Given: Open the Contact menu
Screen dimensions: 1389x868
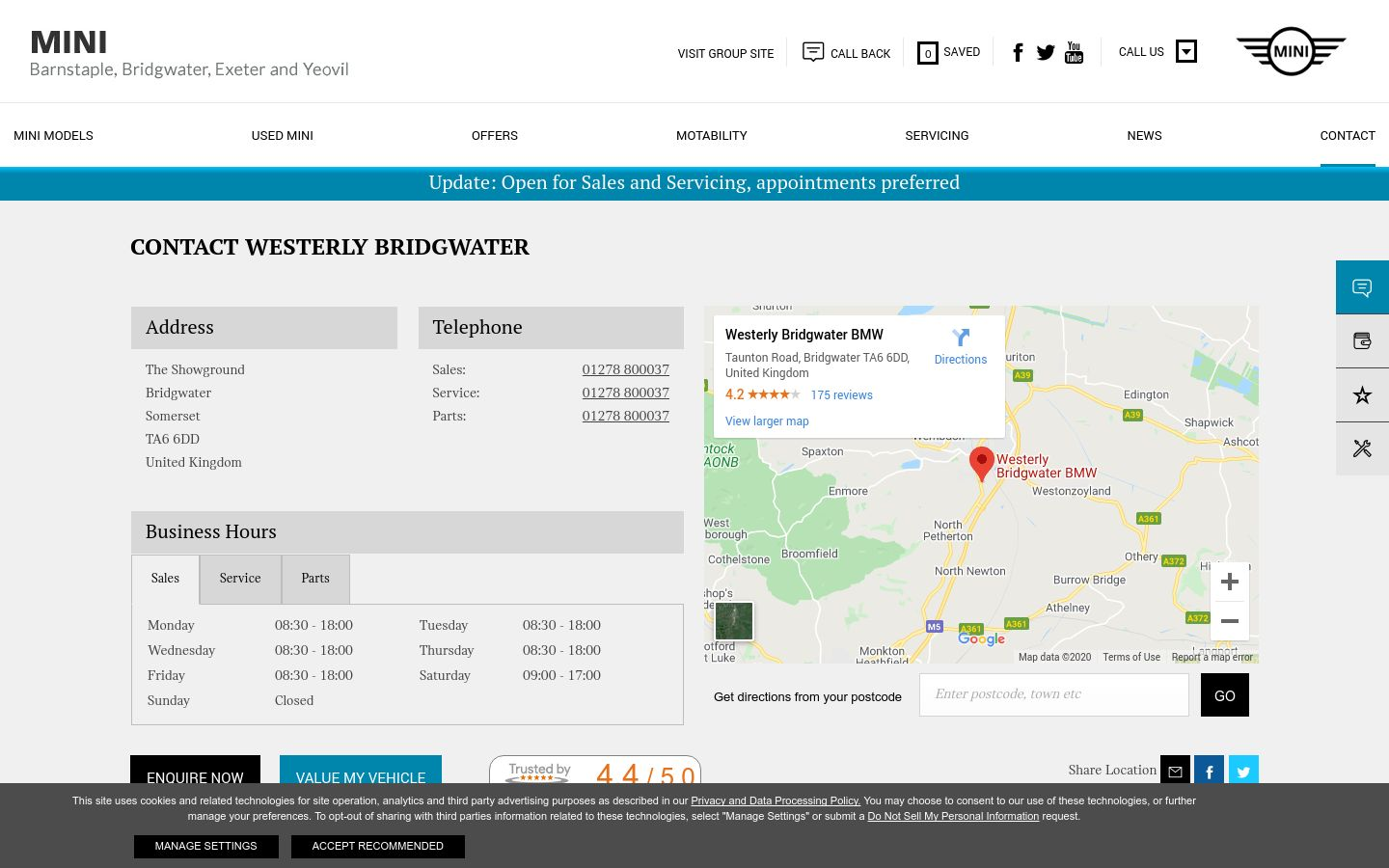Looking at the screenshot, I should coord(1348,136).
